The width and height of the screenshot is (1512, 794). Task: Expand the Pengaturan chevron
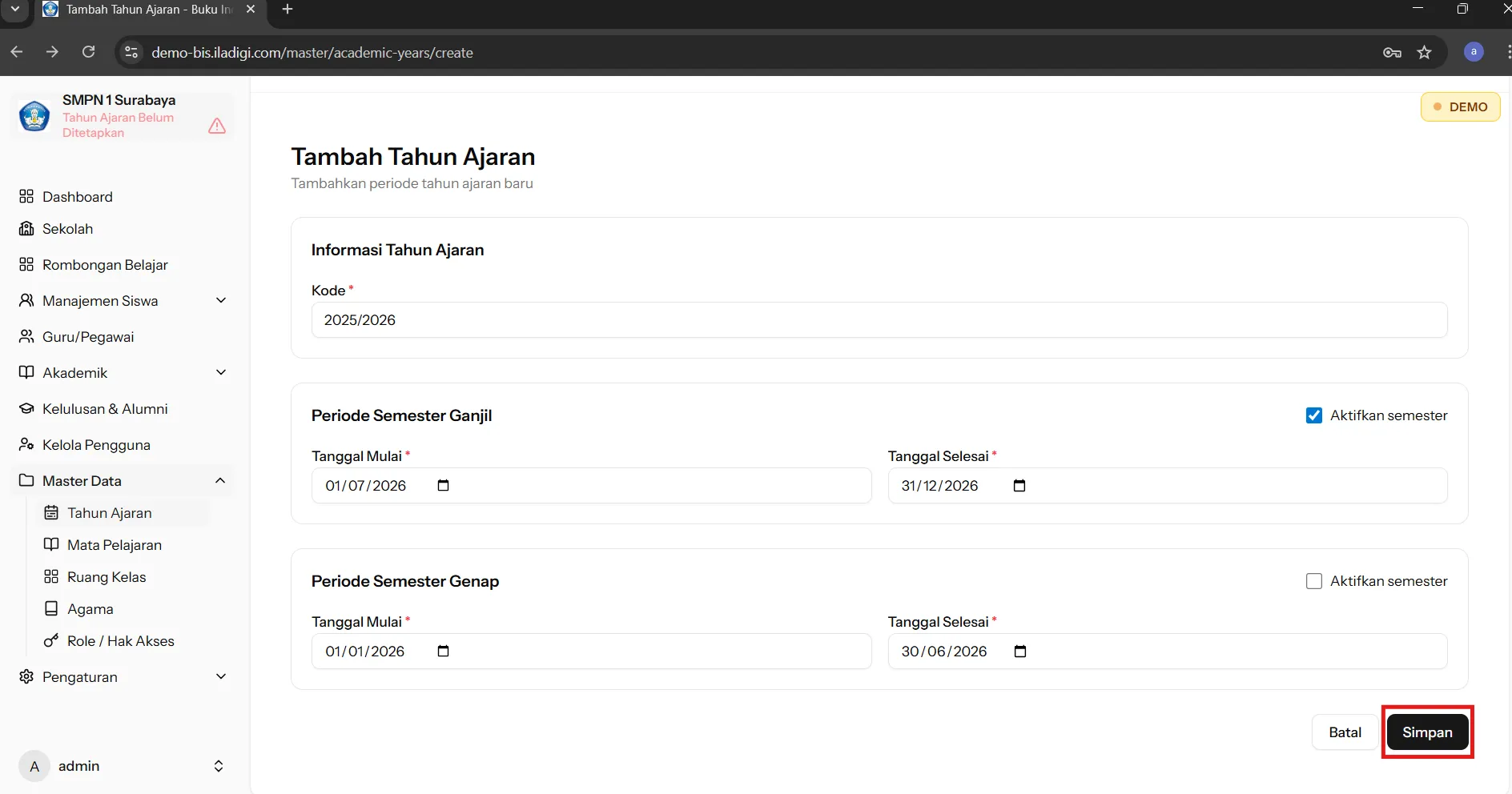point(221,676)
